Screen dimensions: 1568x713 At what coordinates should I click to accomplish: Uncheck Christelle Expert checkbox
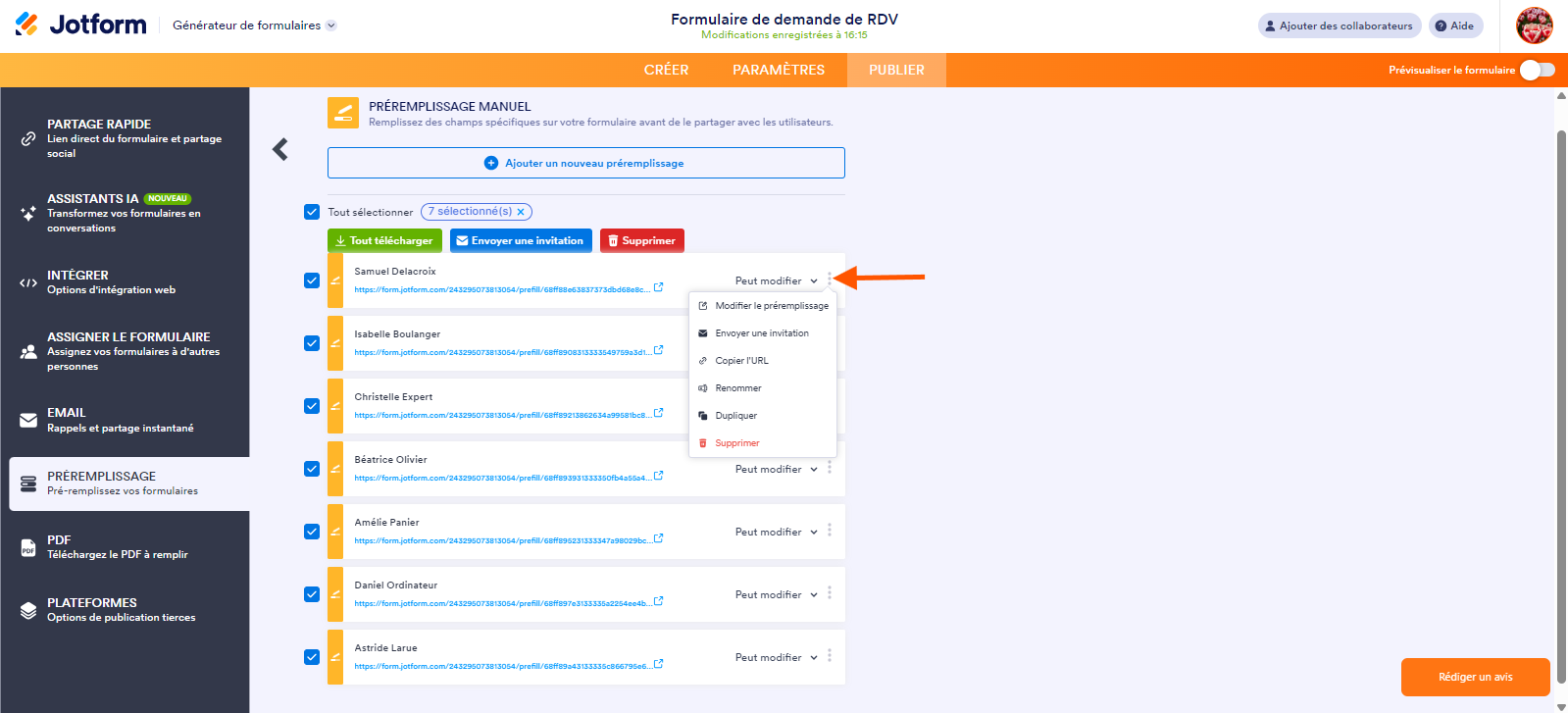(312, 406)
